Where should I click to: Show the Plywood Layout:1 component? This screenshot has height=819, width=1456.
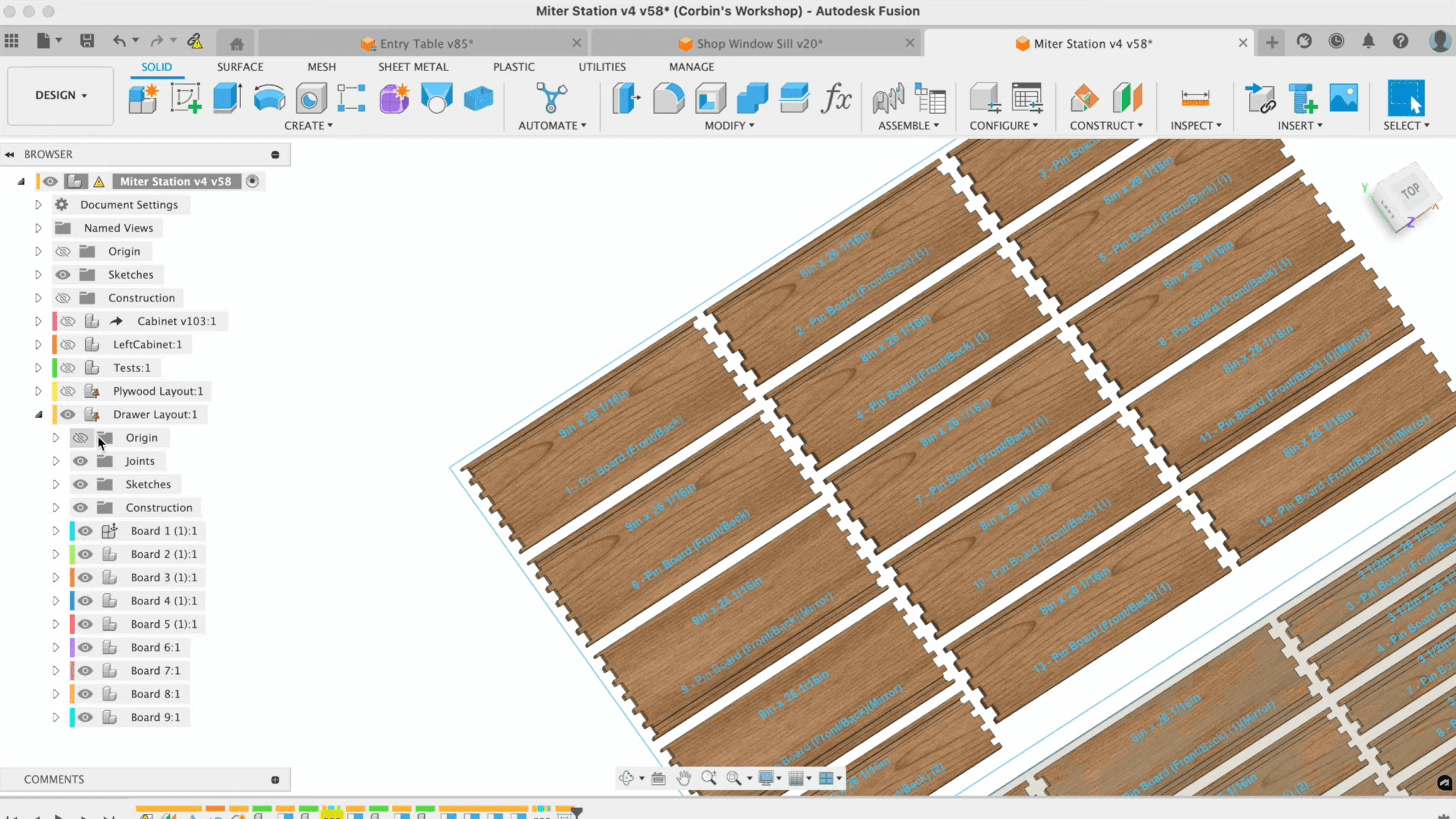click(x=68, y=391)
